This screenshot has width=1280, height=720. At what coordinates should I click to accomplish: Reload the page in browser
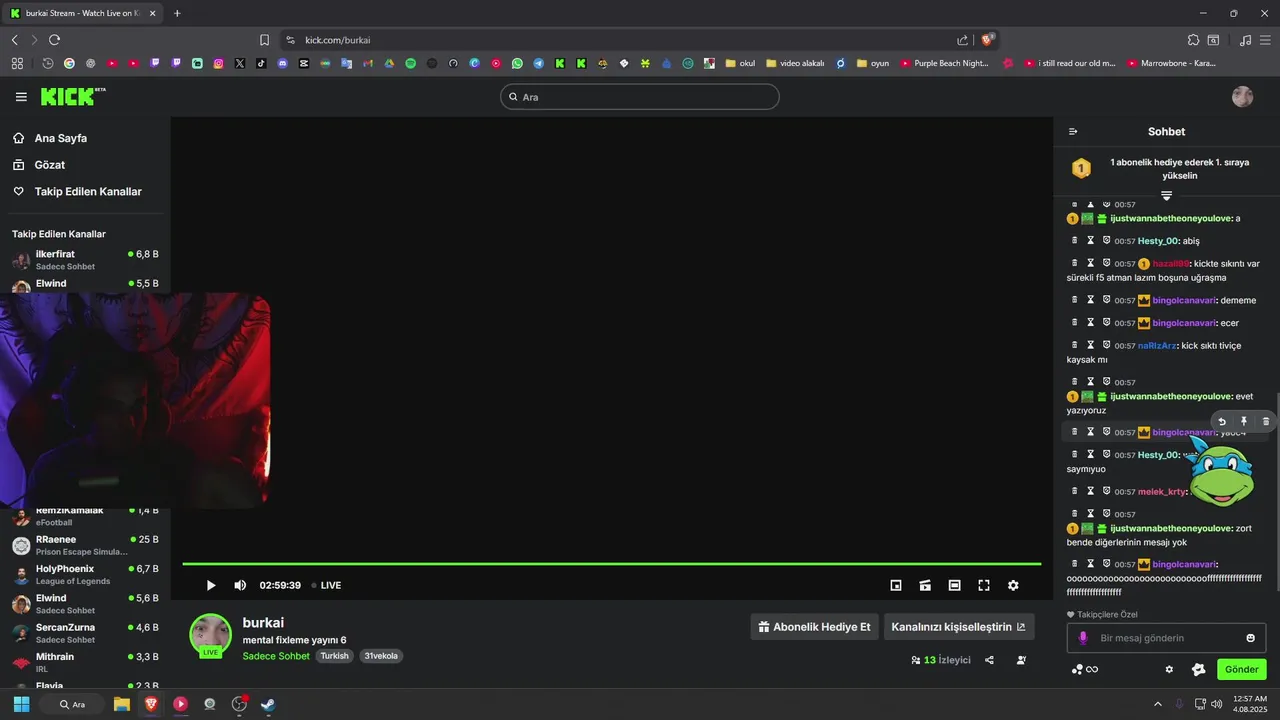54,40
